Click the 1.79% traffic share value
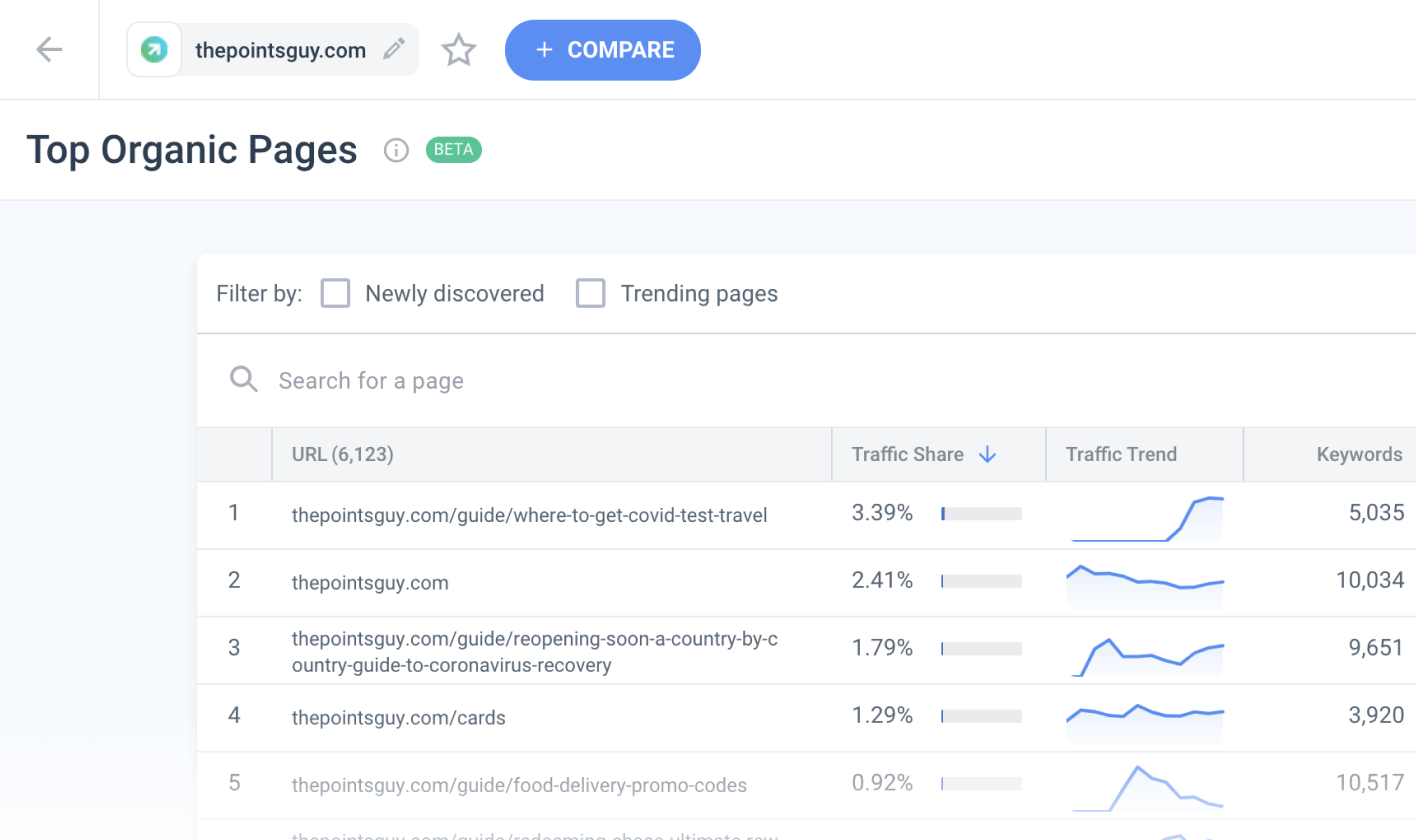 (882, 648)
